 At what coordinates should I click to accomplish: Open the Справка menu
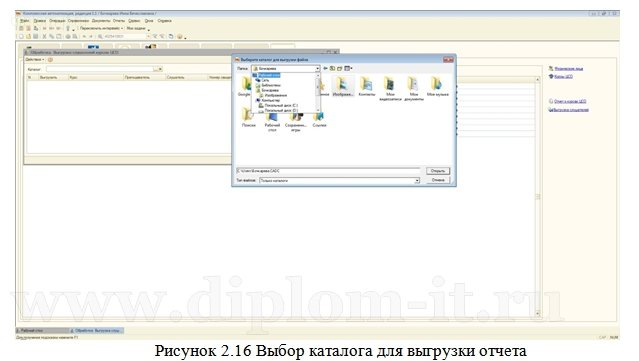click(164, 21)
